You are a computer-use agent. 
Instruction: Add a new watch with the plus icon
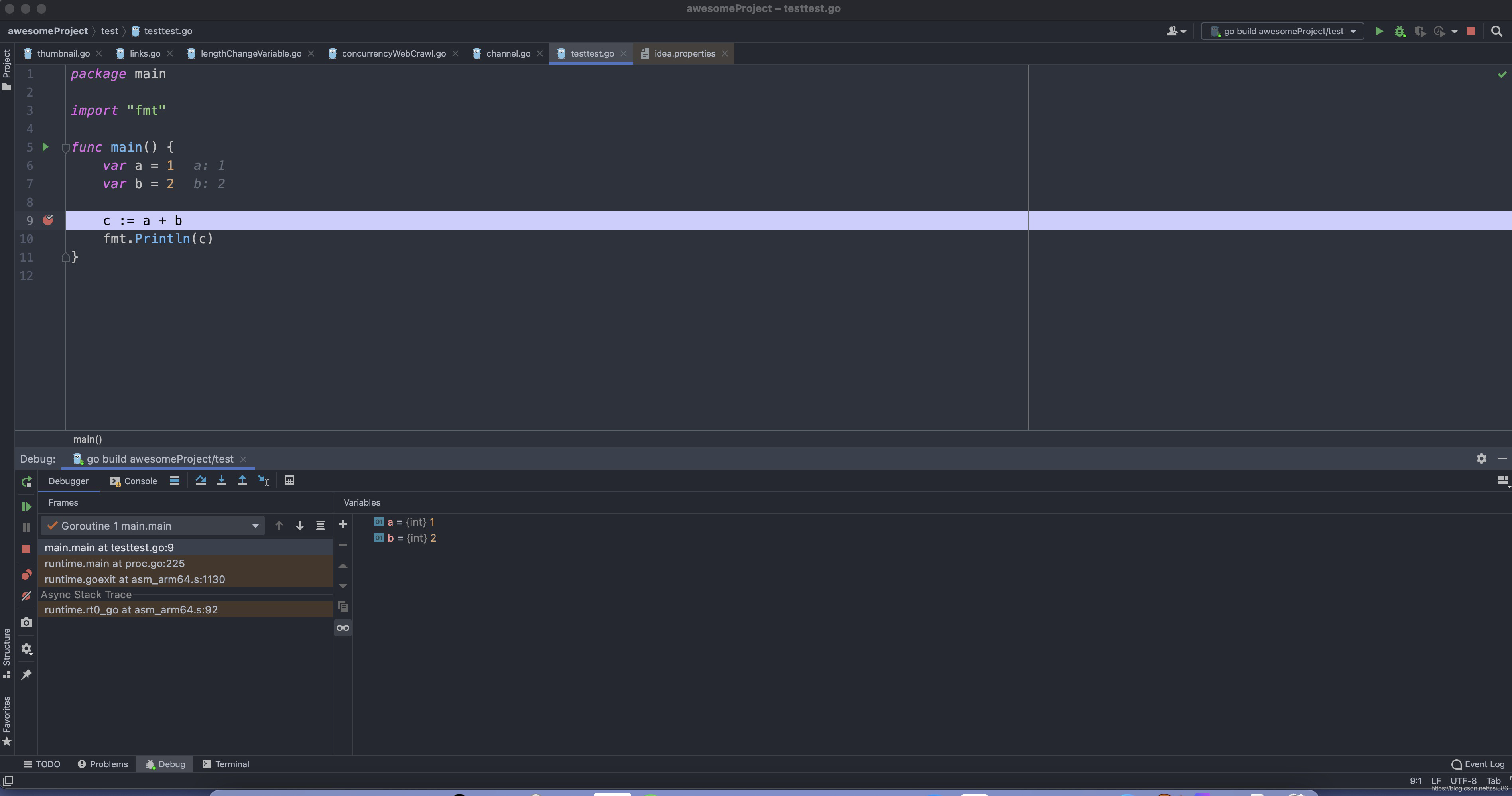343,524
